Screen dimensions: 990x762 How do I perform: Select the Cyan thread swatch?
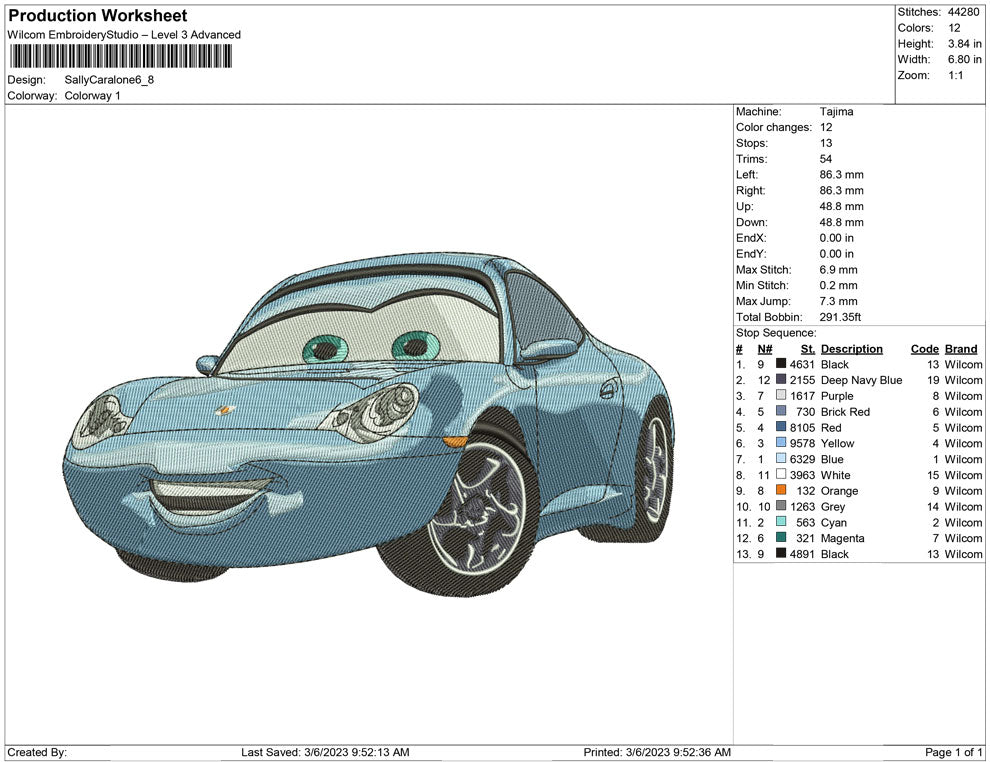(x=781, y=522)
